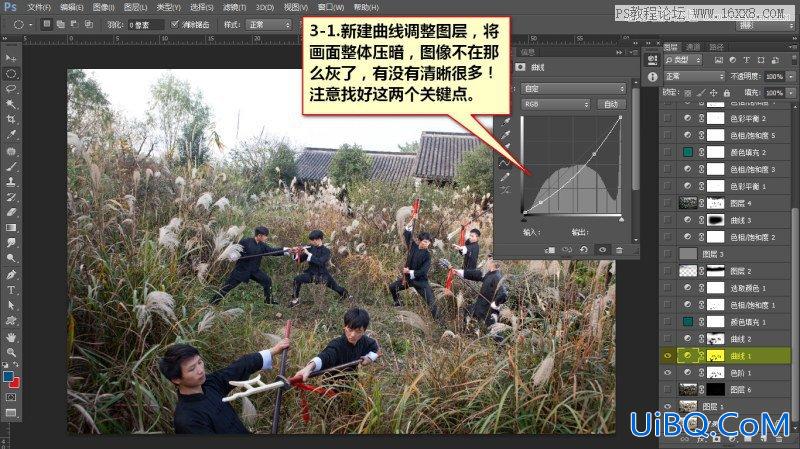Image resolution: width=800 pixels, height=449 pixels.
Task: Hide the 曲线 1 layer via eye icon
Action: (667, 356)
